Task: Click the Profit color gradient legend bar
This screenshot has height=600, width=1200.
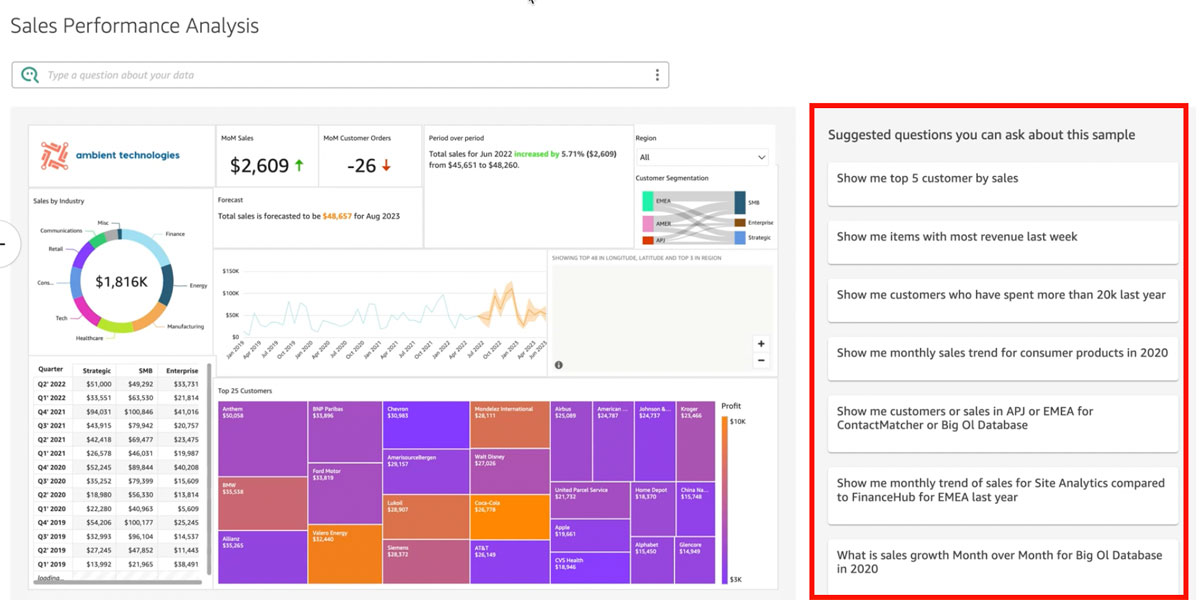Action: click(x=724, y=500)
